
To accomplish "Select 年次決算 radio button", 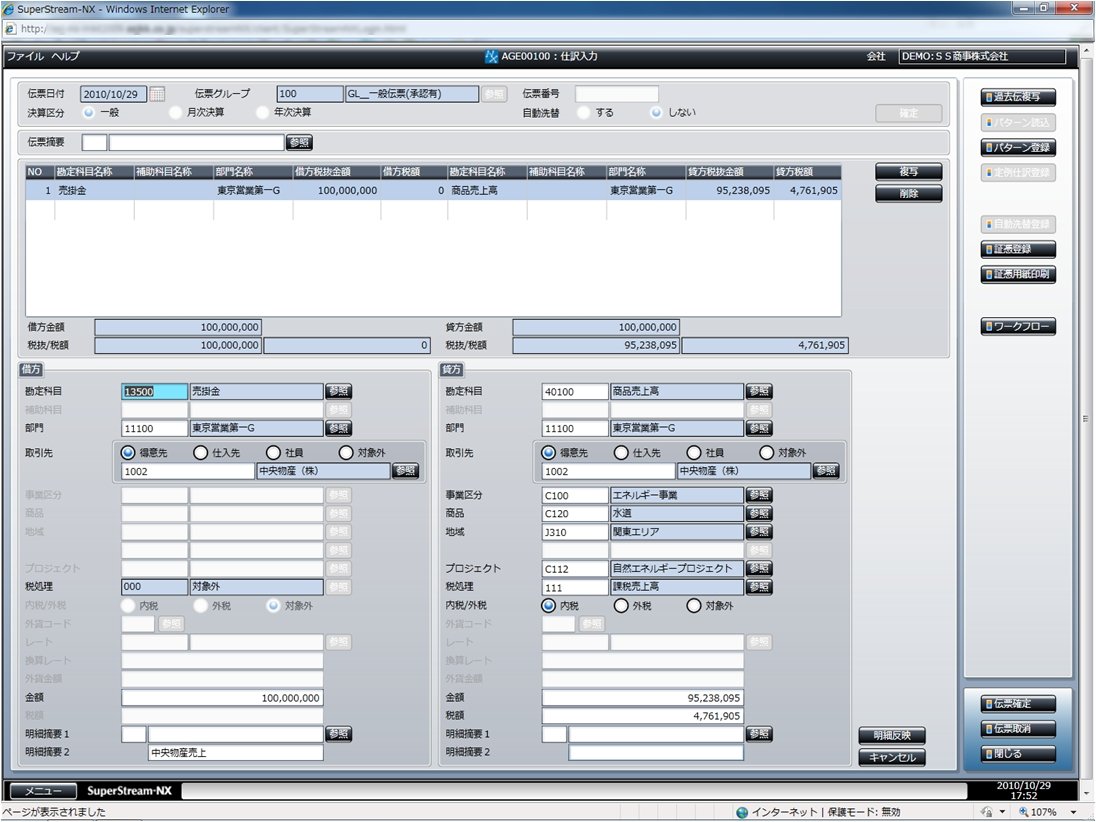I will pos(262,112).
